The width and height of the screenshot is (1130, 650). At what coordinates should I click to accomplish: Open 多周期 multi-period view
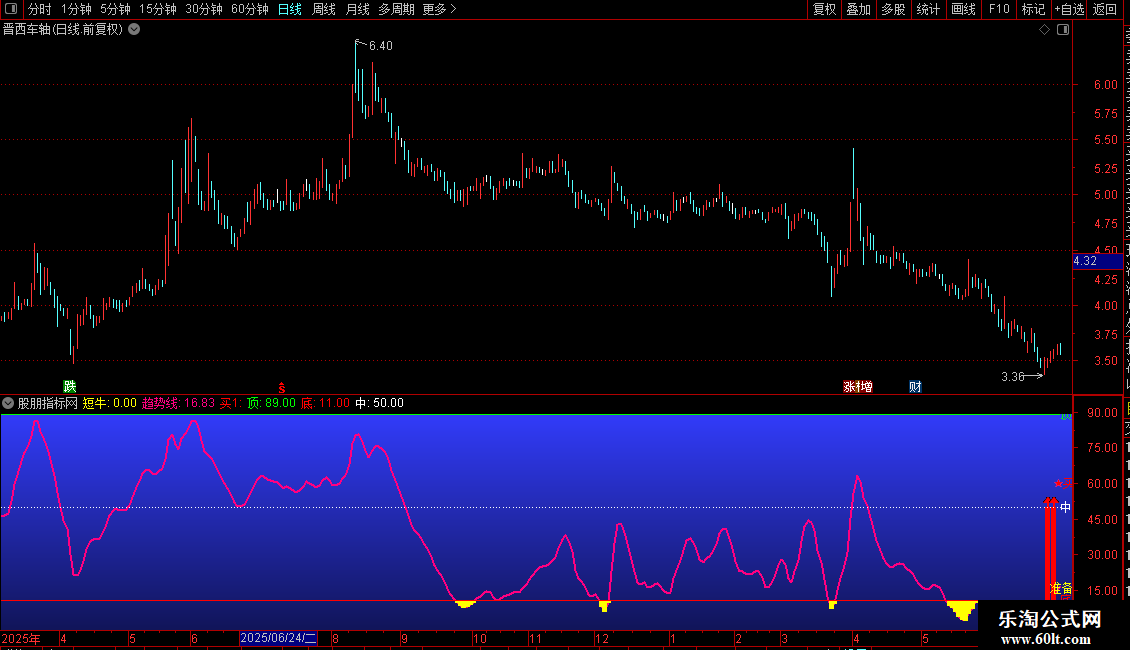pyautogui.click(x=396, y=9)
